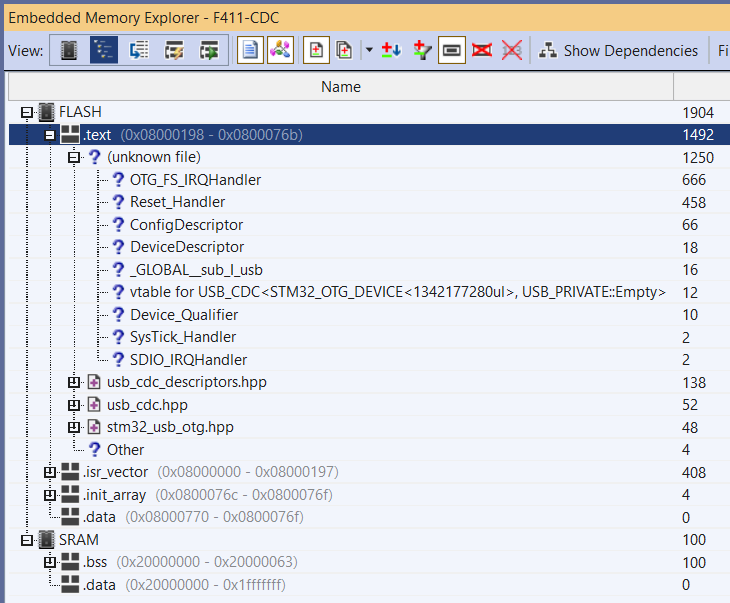Viewport: 730px width, 603px height.
Task: Expand the usb_cdc_descriptors.hpp node
Action: click(73, 382)
